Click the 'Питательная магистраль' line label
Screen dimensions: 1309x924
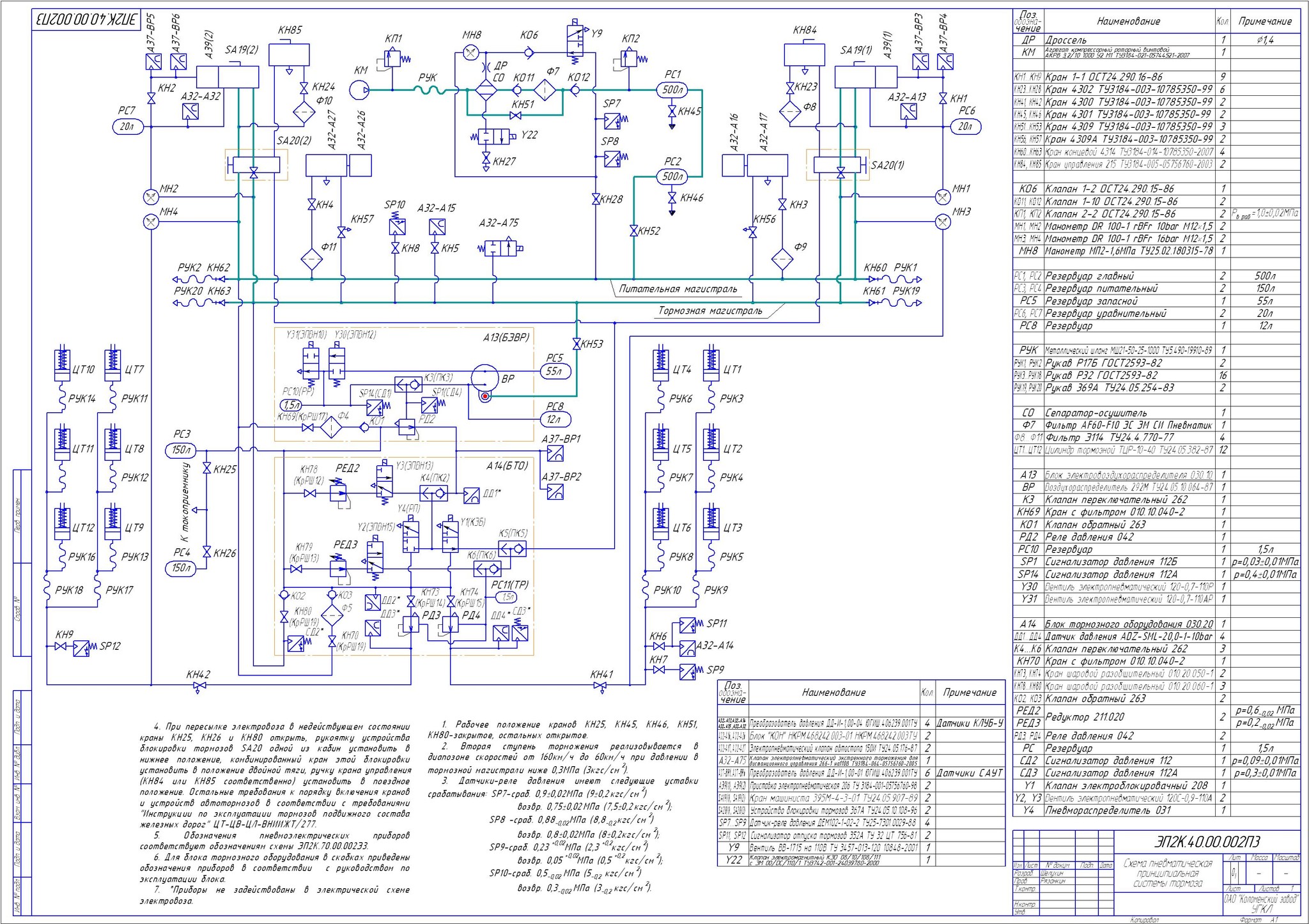(678, 289)
